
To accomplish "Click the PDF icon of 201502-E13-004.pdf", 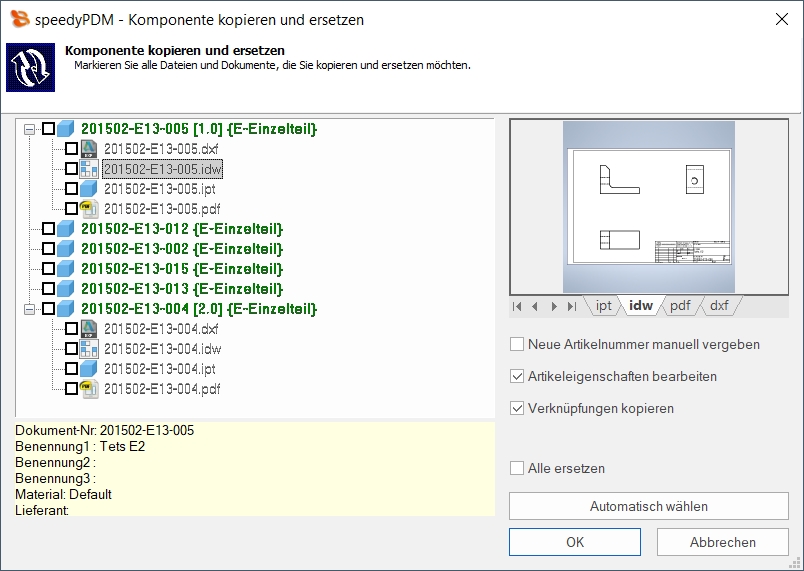I will (x=89, y=389).
